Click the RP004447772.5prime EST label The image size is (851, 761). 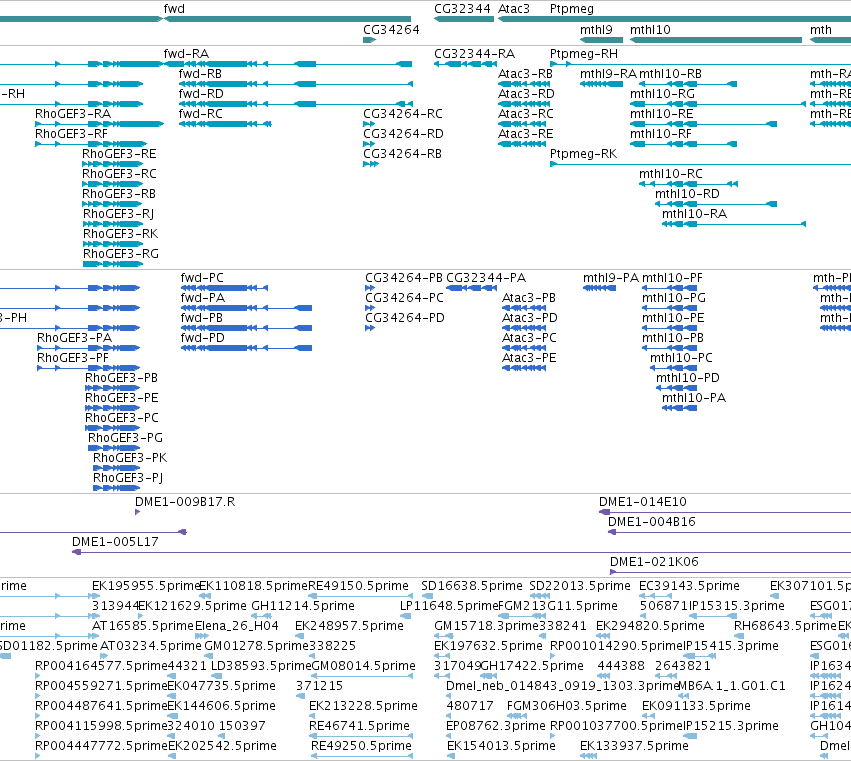(101, 746)
